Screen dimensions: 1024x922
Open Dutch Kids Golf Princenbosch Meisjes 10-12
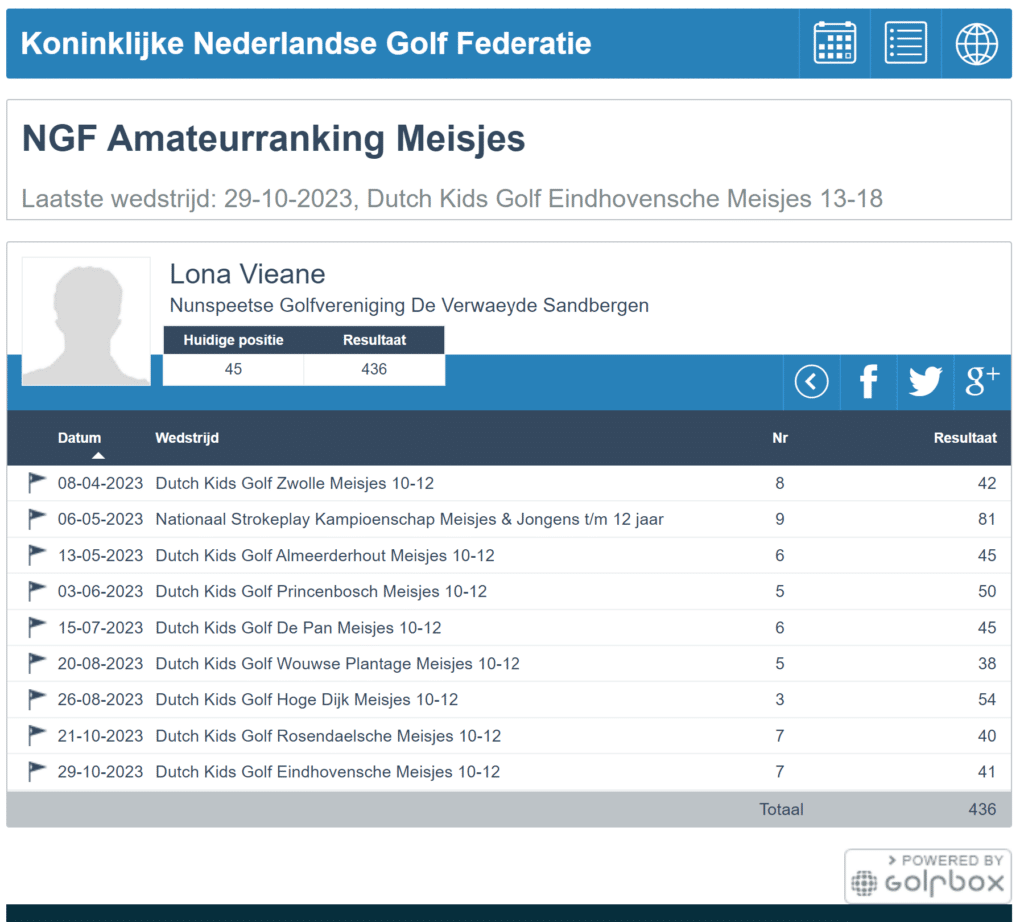321,591
